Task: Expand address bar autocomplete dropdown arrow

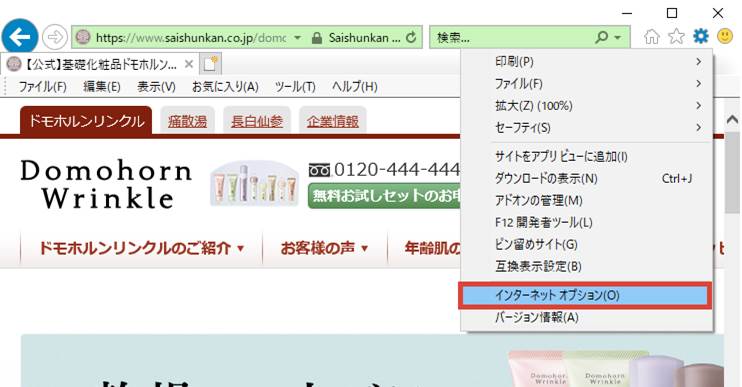Action: 298,37
